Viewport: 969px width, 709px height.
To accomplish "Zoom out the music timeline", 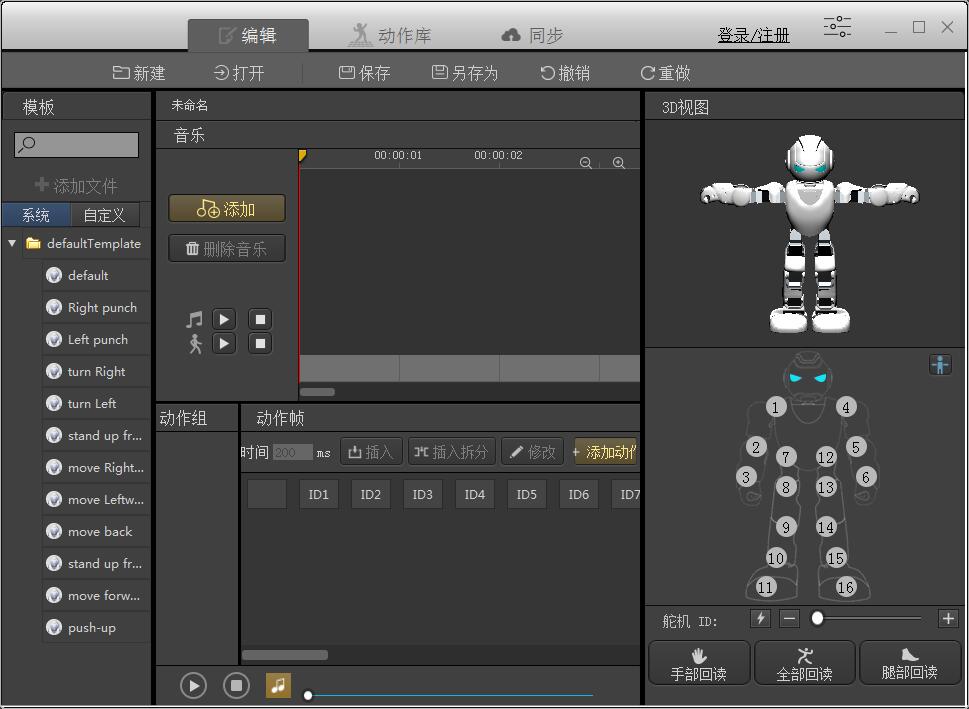I will (586, 163).
